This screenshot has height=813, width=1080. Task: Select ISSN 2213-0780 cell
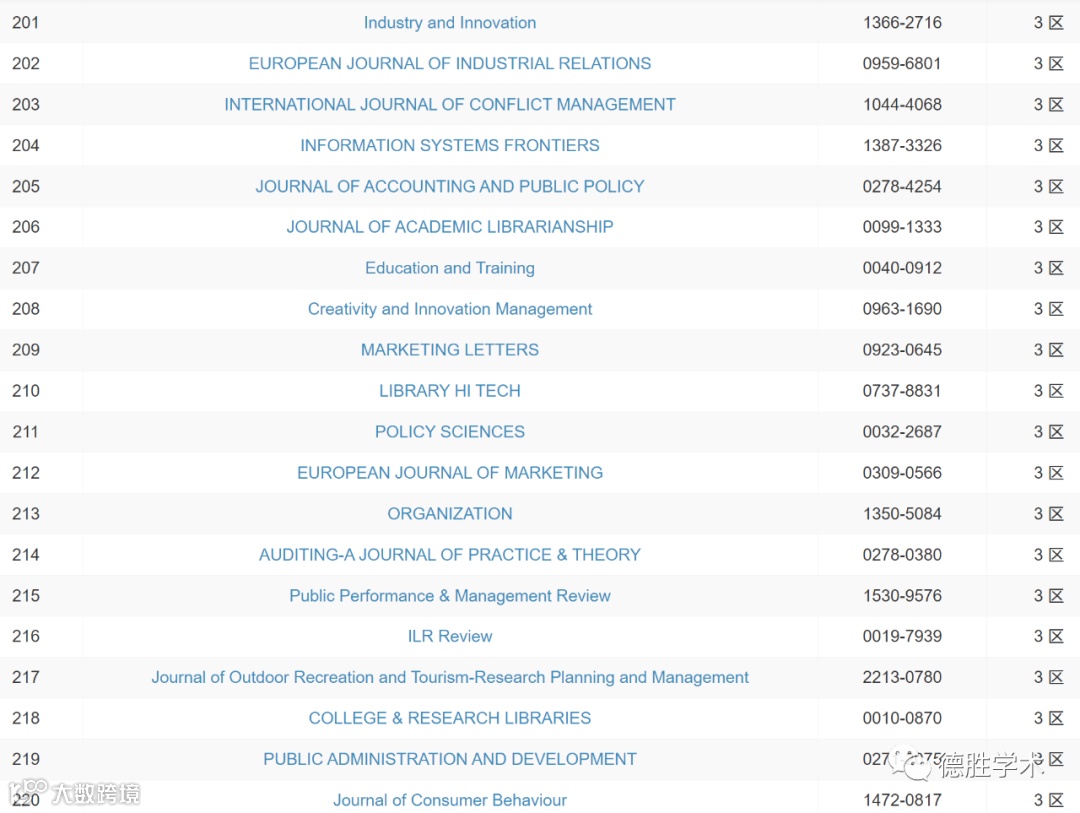coord(902,677)
